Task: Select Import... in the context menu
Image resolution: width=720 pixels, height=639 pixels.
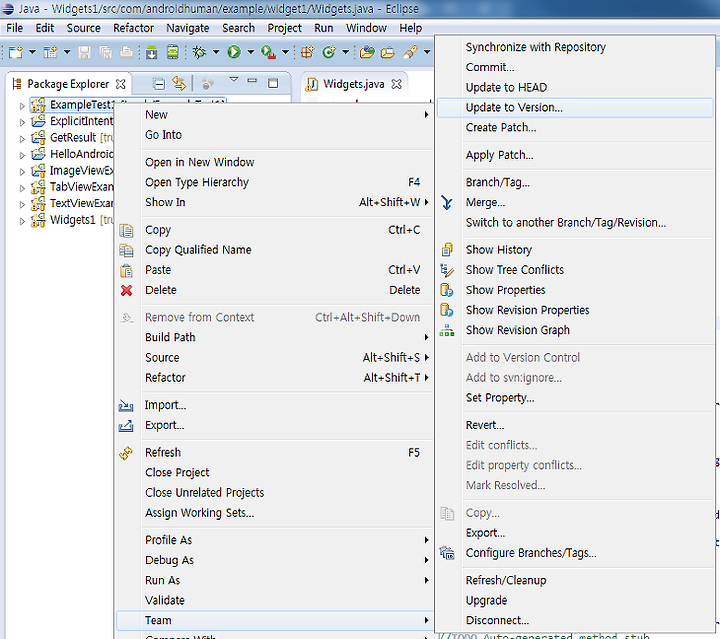Action: click(274, 405)
